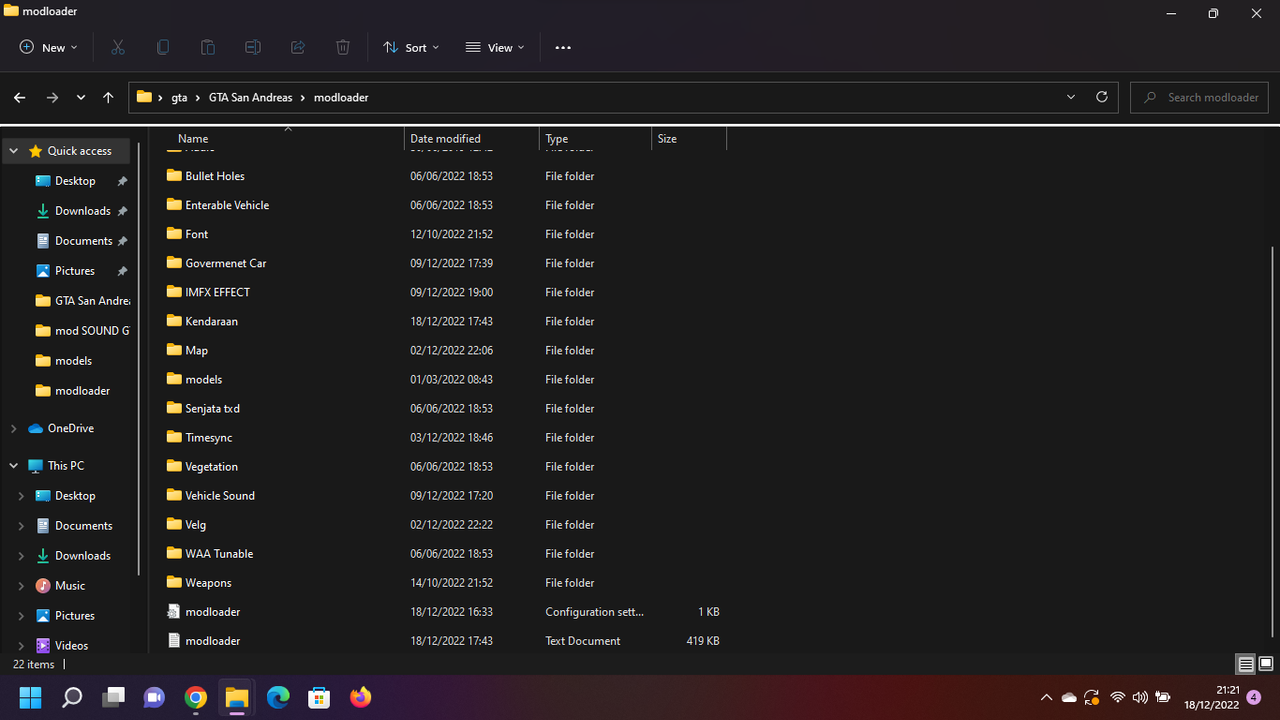Click gta in address breadcrumb
Screen dimensions: 1280x720
point(179,97)
